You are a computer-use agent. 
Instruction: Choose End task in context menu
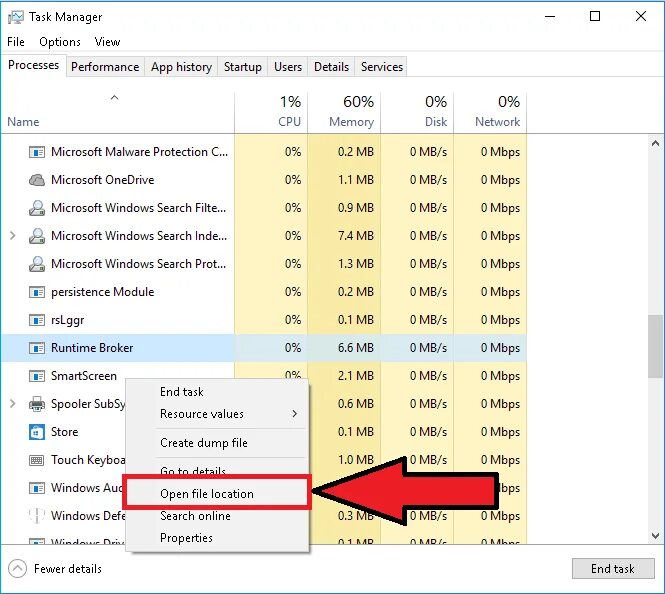tap(217, 392)
